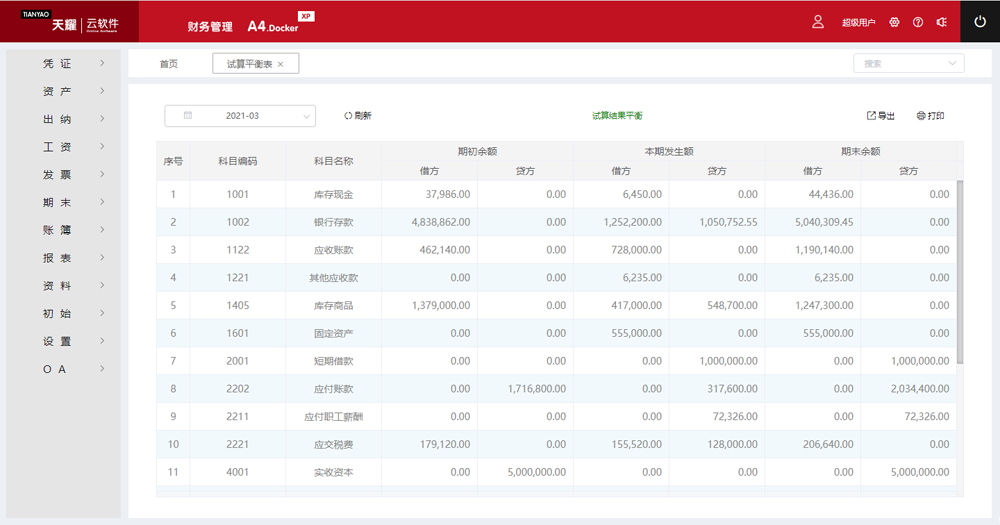
Task: Close the 试算平衡表 tab
Action: (x=281, y=64)
